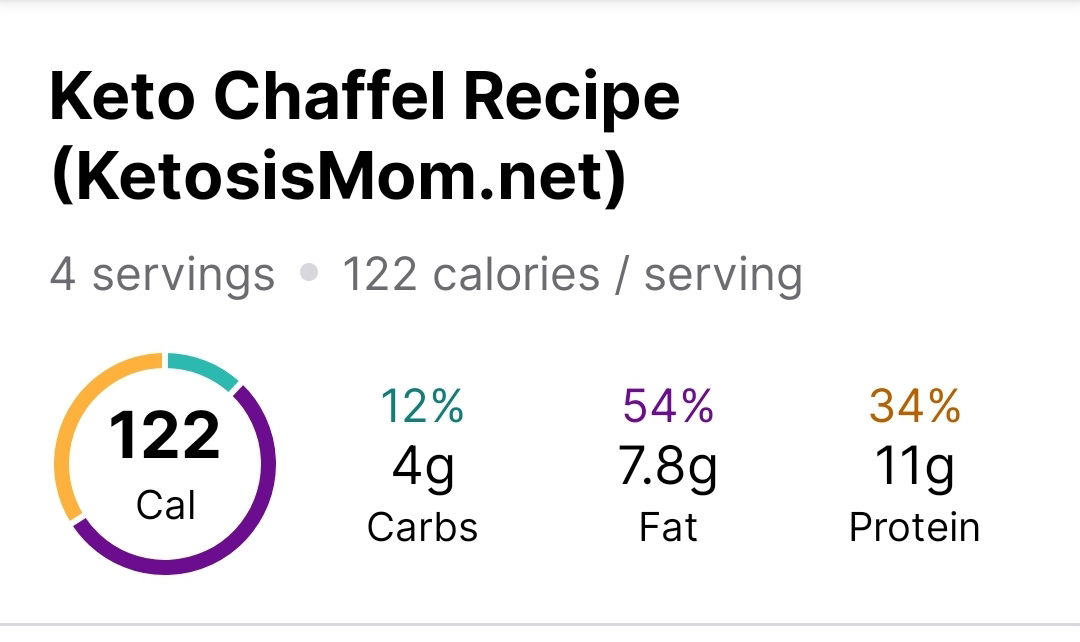The height and width of the screenshot is (642, 1080).
Task: Select the KetosisMom.net title line
Action: coord(338,176)
